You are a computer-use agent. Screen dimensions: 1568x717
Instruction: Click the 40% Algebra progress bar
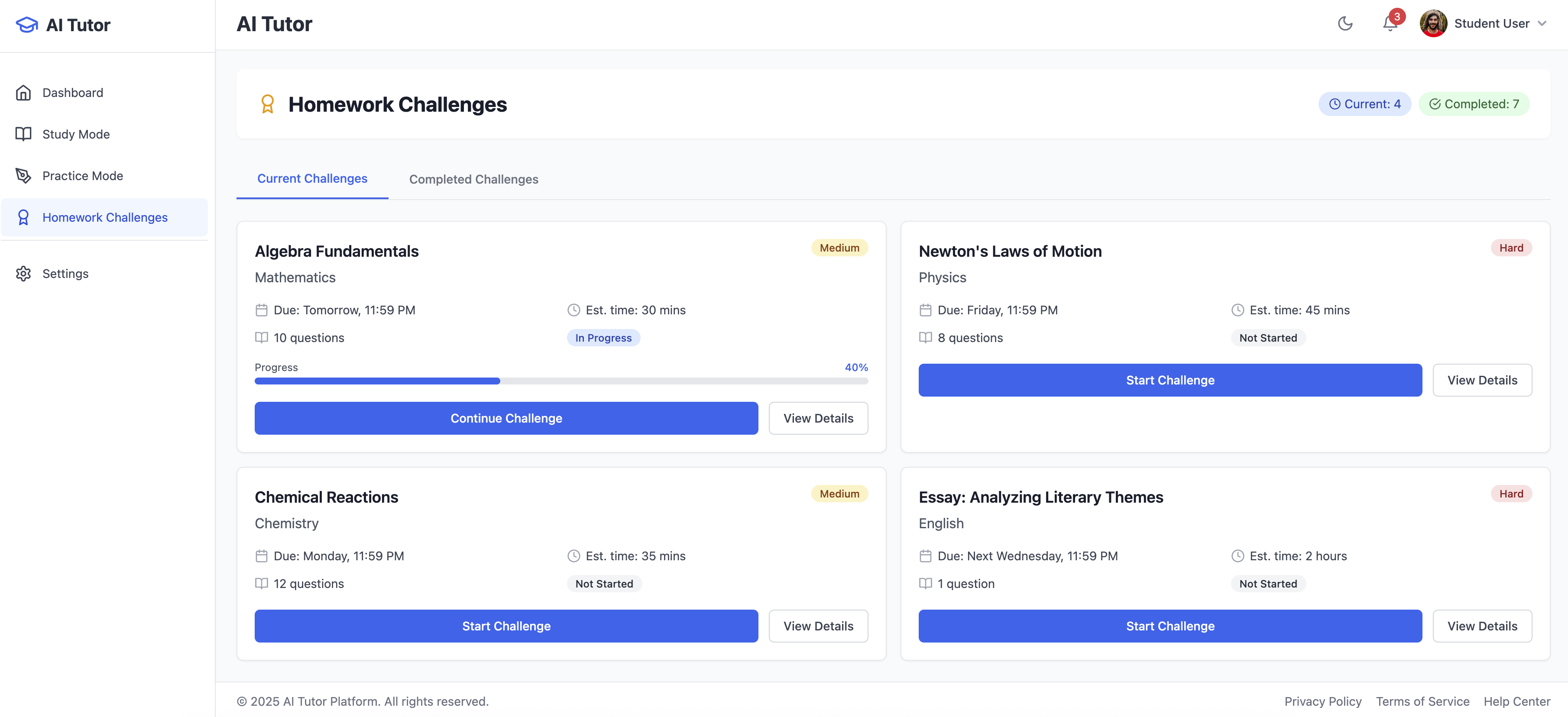click(x=561, y=381)
